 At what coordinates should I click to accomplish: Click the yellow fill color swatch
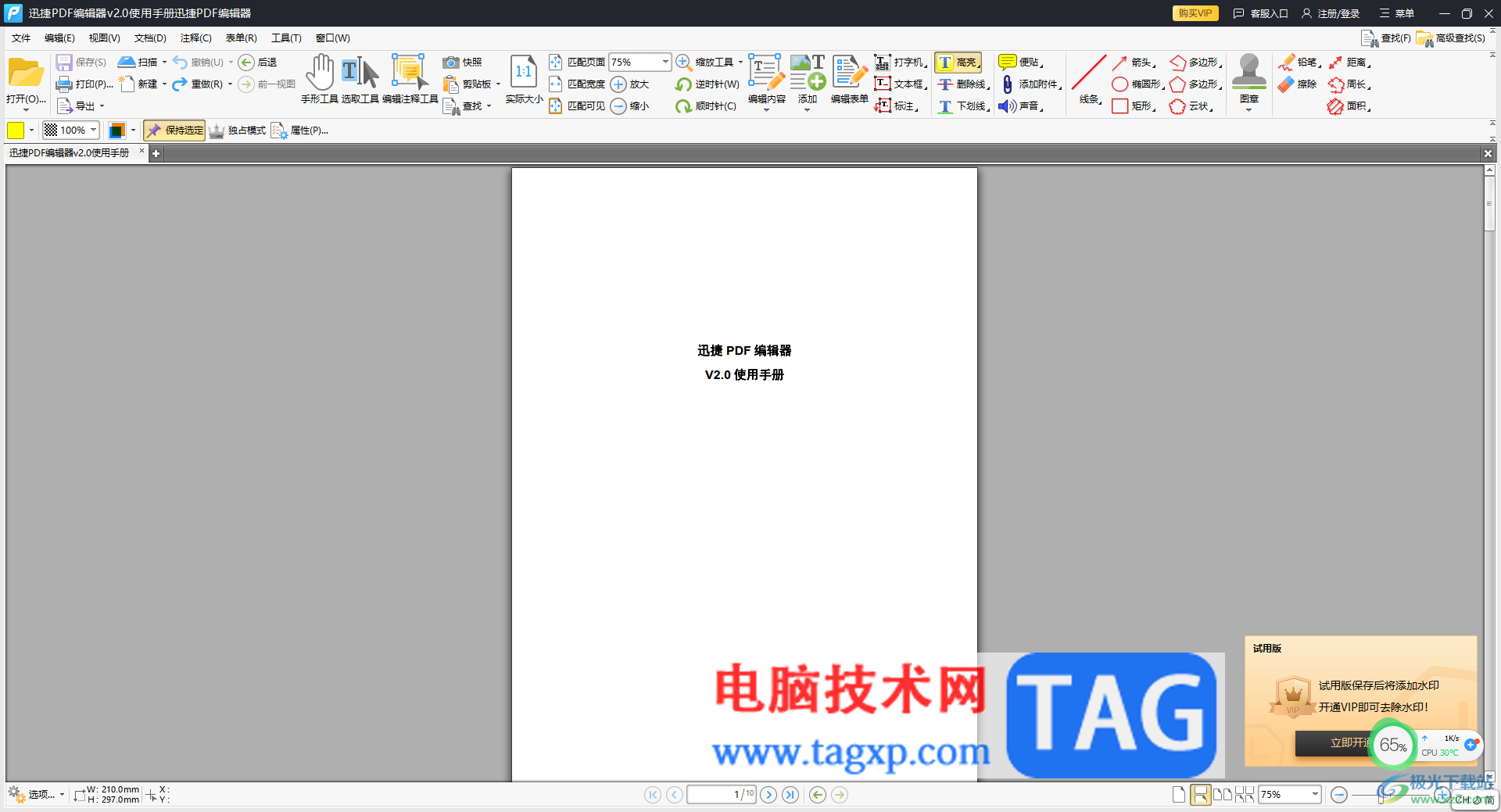click(16, 131)
